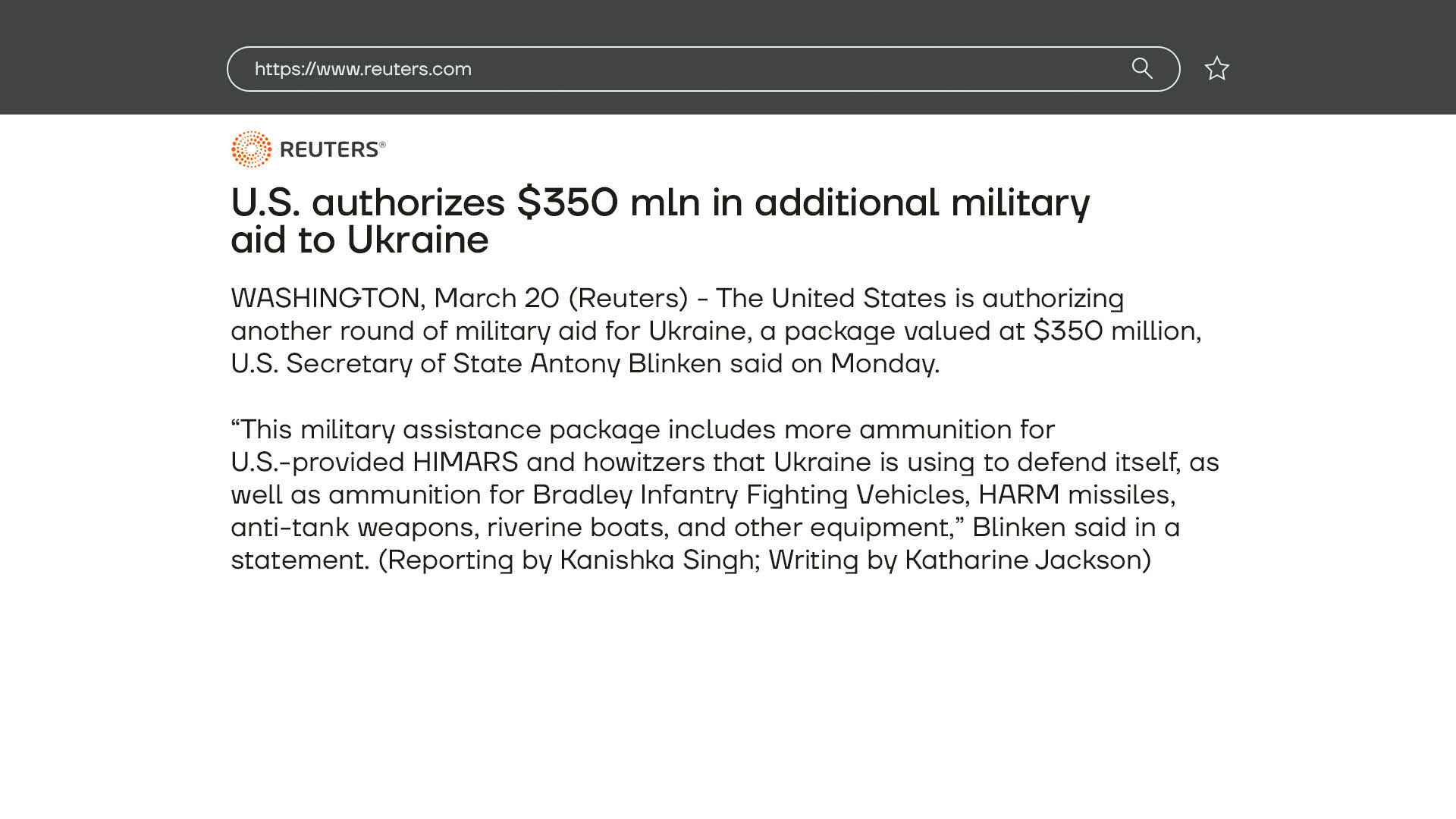Click the magnifying glass search icon
1456x819 pixels.
(x=1142, y=68)
